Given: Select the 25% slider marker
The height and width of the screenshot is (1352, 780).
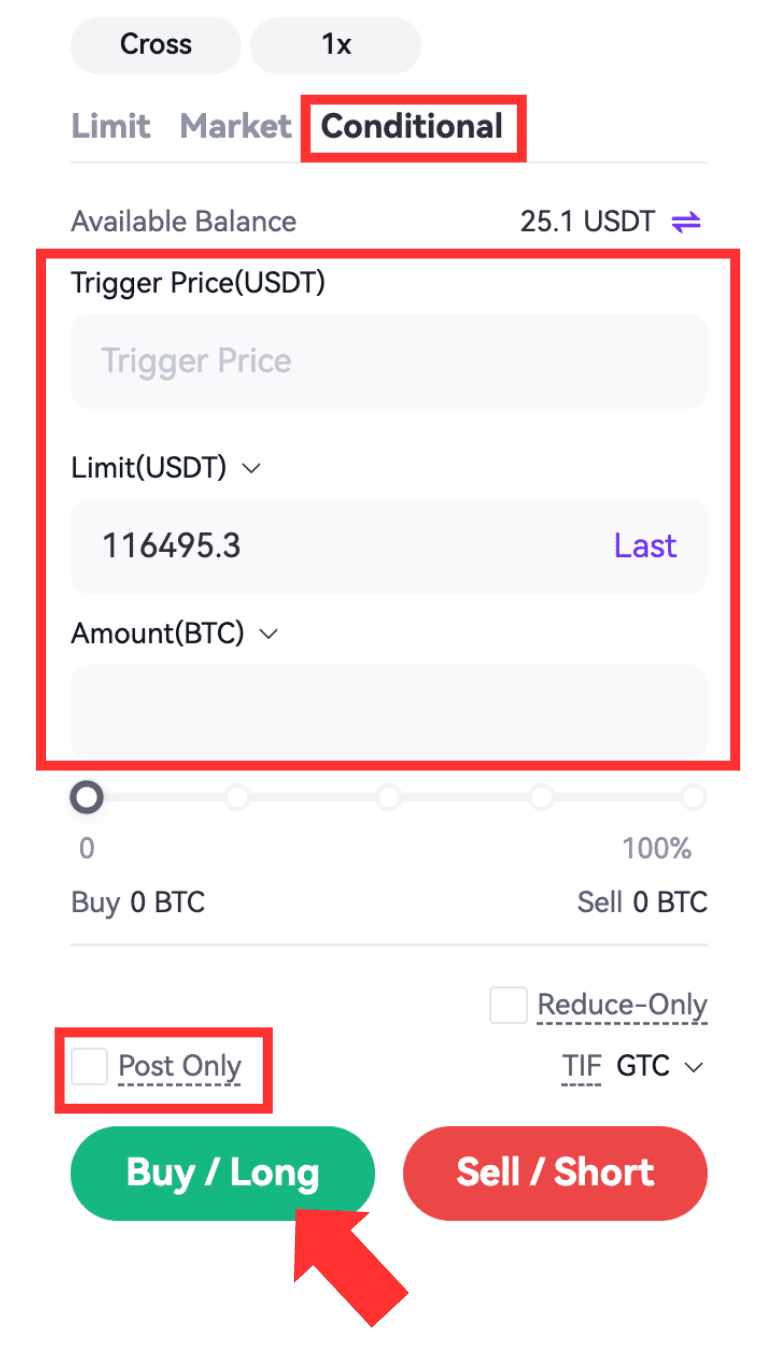Looking at the screenshot, I should [237, 797].
